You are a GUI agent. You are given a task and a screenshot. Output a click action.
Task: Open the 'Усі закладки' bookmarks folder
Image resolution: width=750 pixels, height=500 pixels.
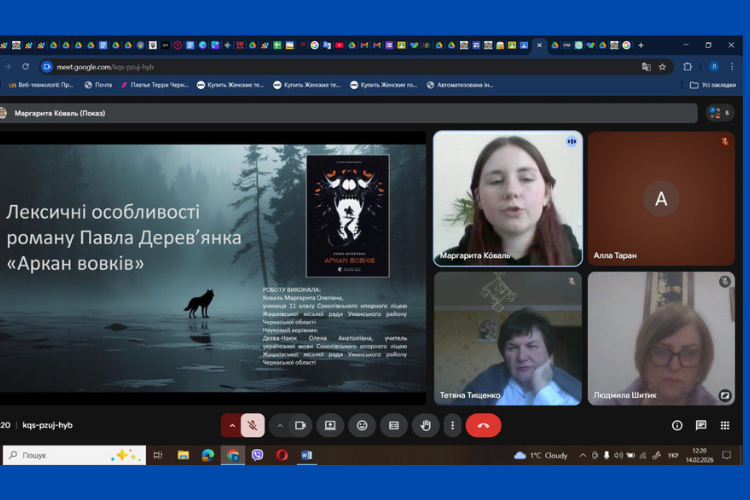click(x=713, y=85)
